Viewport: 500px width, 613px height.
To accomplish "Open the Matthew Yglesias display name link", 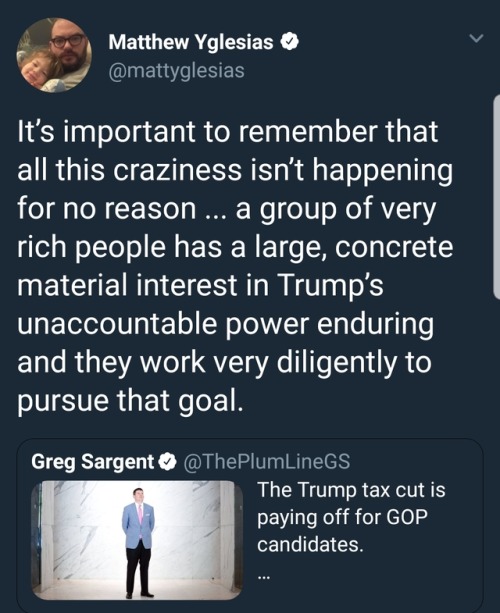I will point(191,42).
